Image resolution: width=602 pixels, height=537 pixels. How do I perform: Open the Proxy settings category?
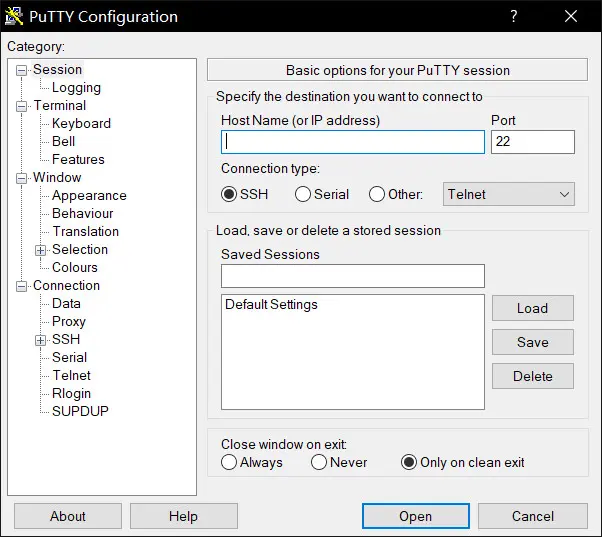point(69,321)
